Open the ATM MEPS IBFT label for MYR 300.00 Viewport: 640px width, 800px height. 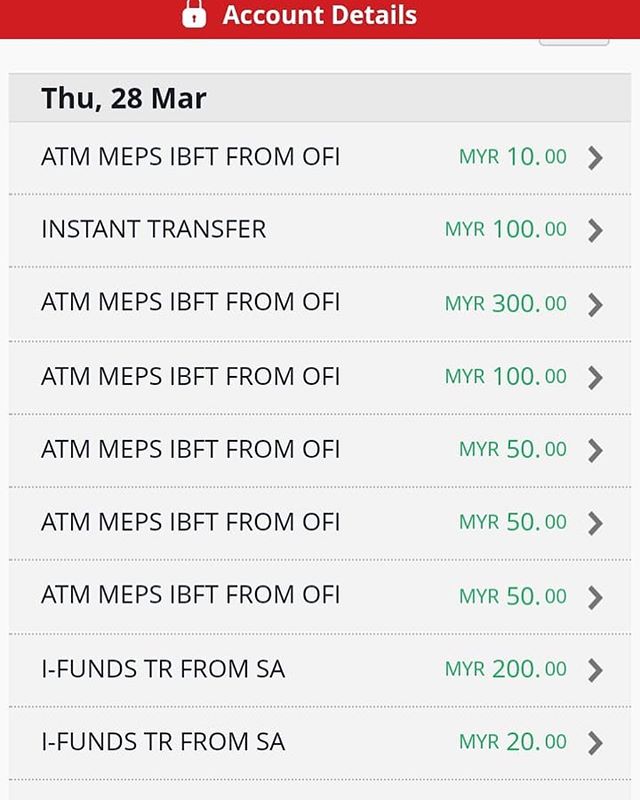point(190,302)
